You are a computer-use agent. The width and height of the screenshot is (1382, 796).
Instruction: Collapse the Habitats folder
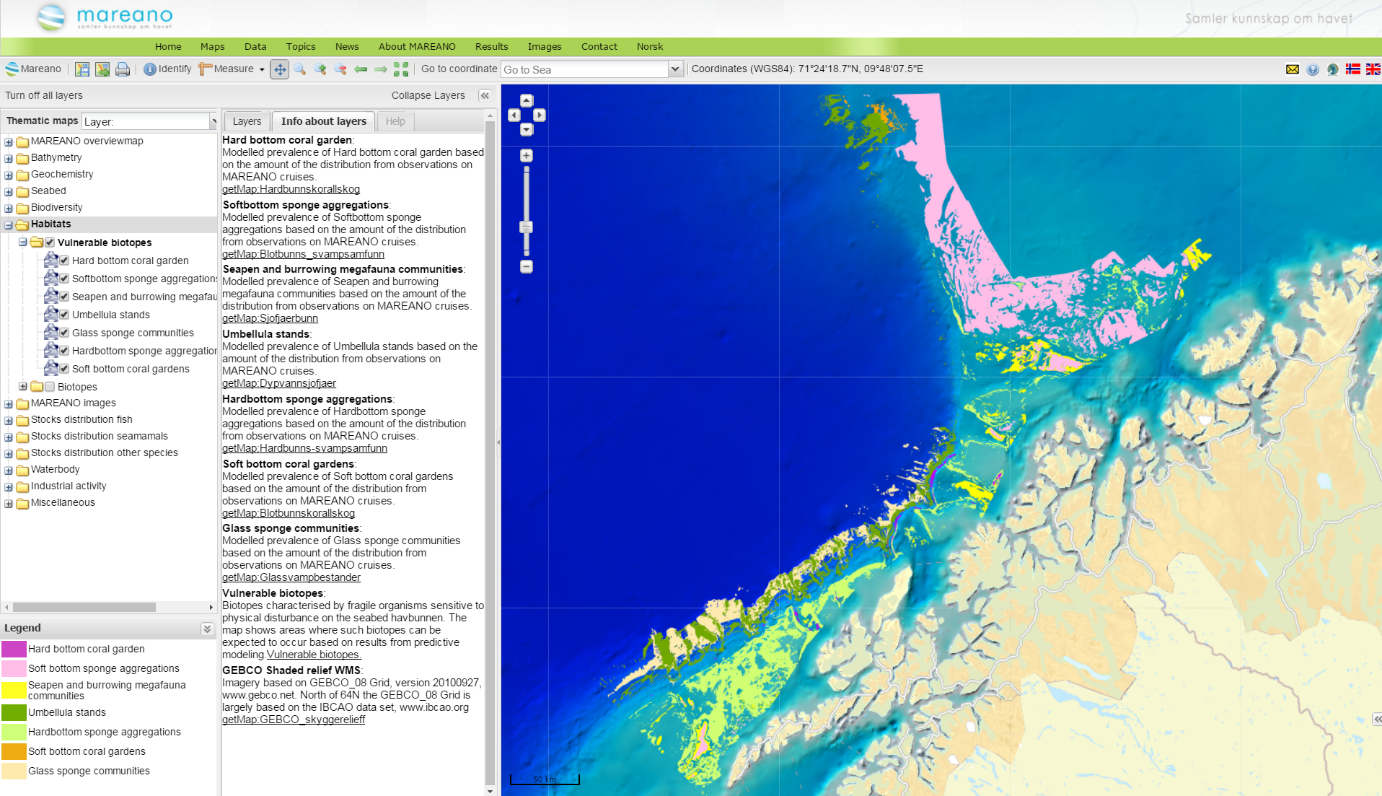[x=9, y=225]
